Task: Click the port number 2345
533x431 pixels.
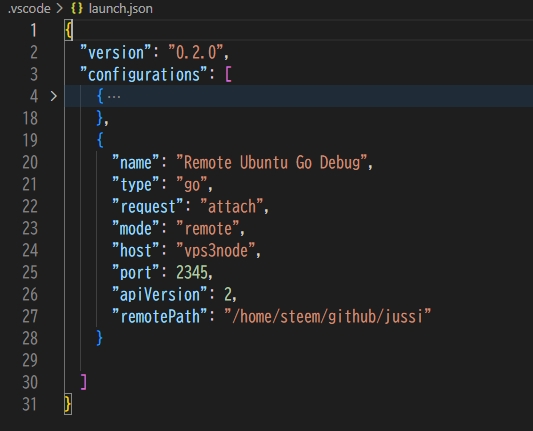Action: [192, 273]
